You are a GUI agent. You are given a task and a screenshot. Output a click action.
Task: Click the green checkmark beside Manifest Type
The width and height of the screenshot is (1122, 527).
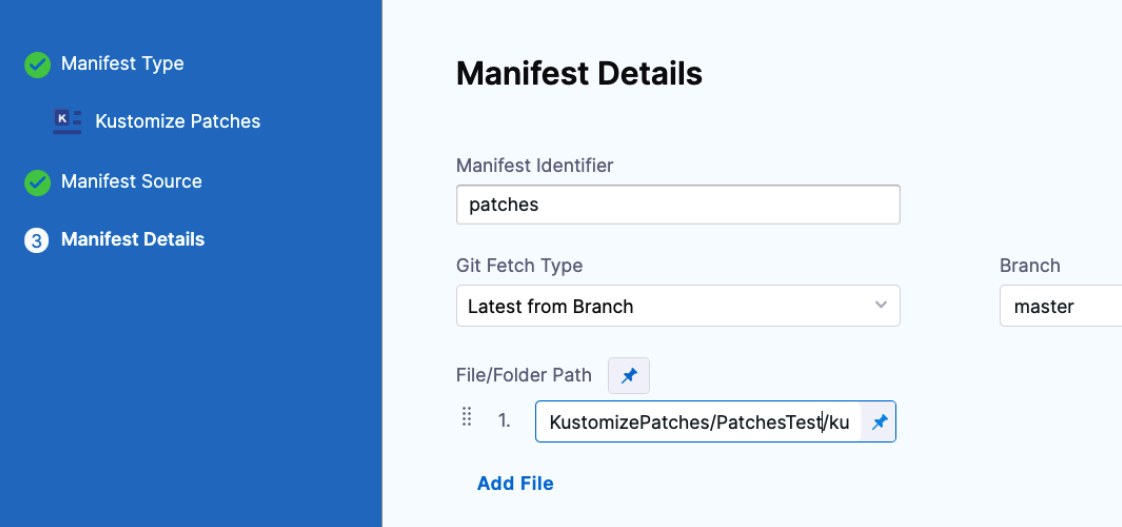tap(37, 65)
